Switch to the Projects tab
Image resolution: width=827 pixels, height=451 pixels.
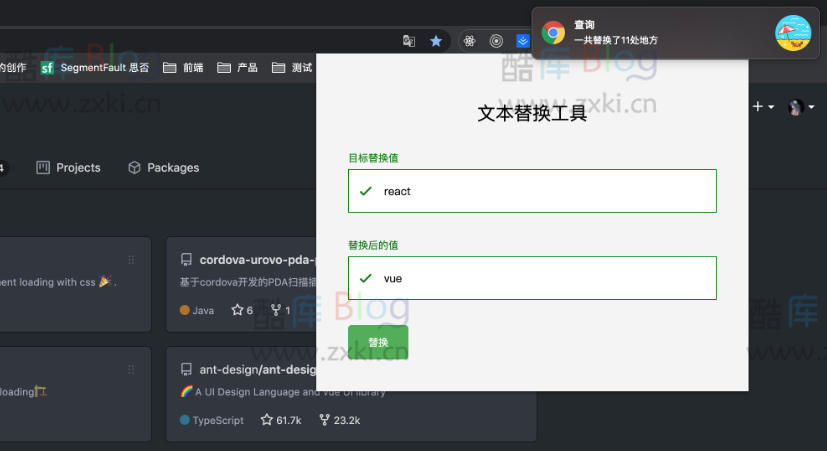pos(68,168)
